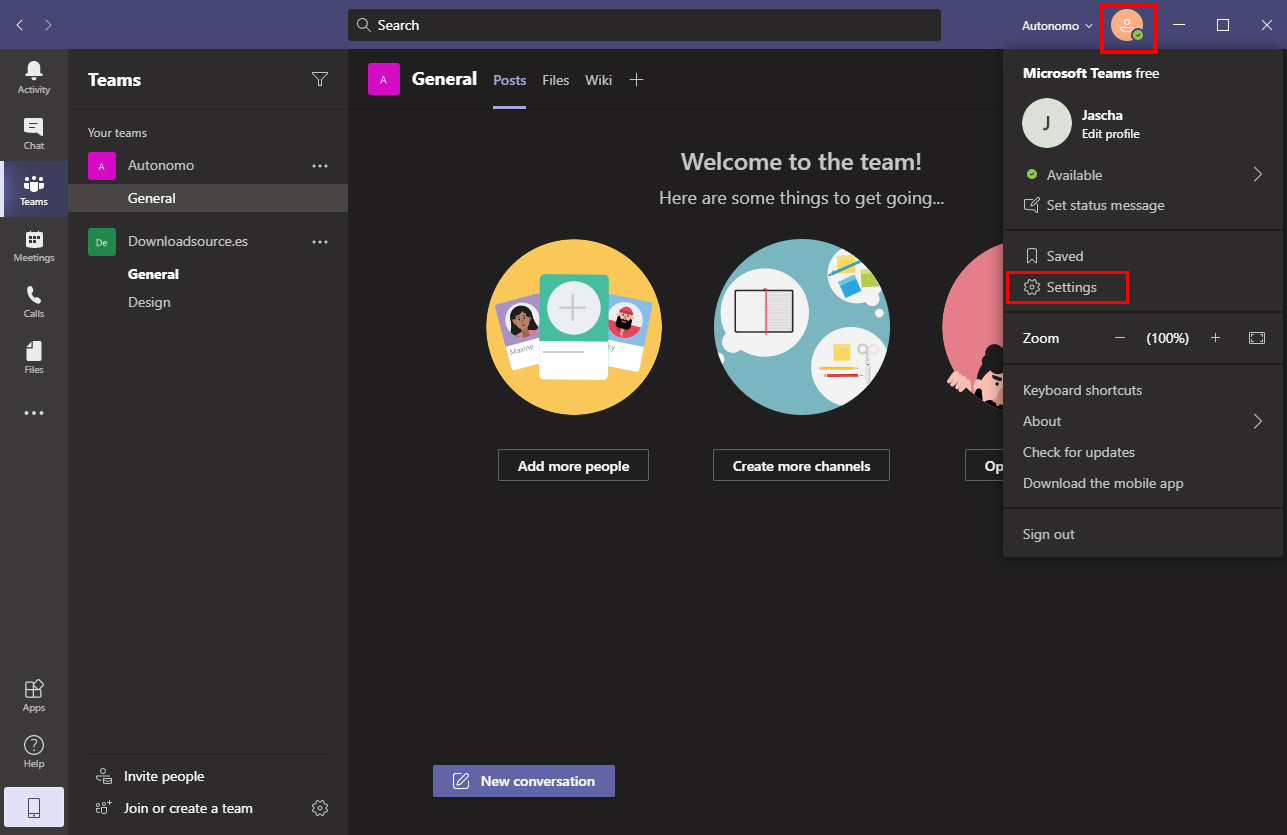Click the J profile picture in menu
The image size is (1287, 835).
click(1047, 123)
